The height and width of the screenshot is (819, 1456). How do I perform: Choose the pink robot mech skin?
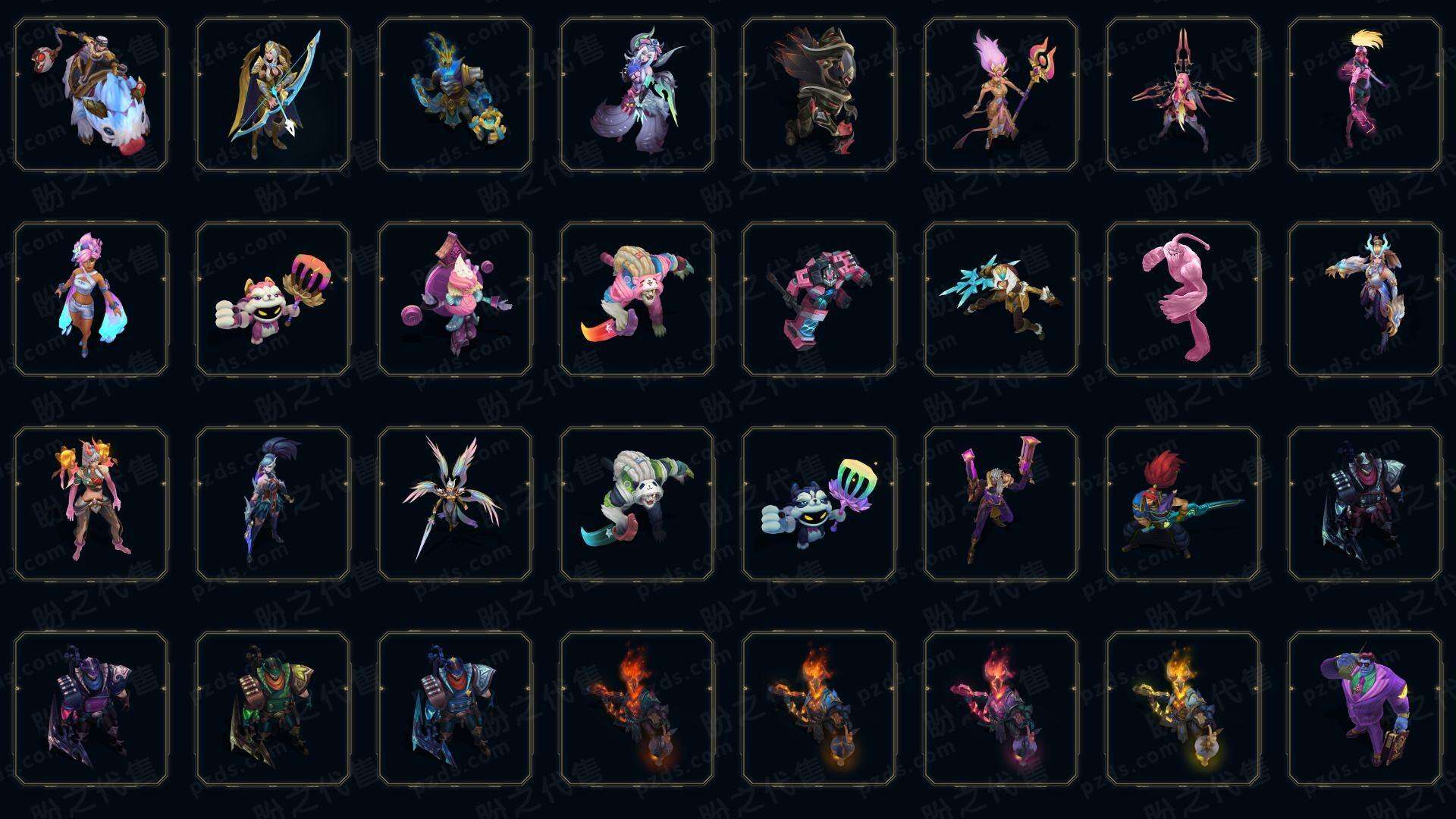click(819, 300)
